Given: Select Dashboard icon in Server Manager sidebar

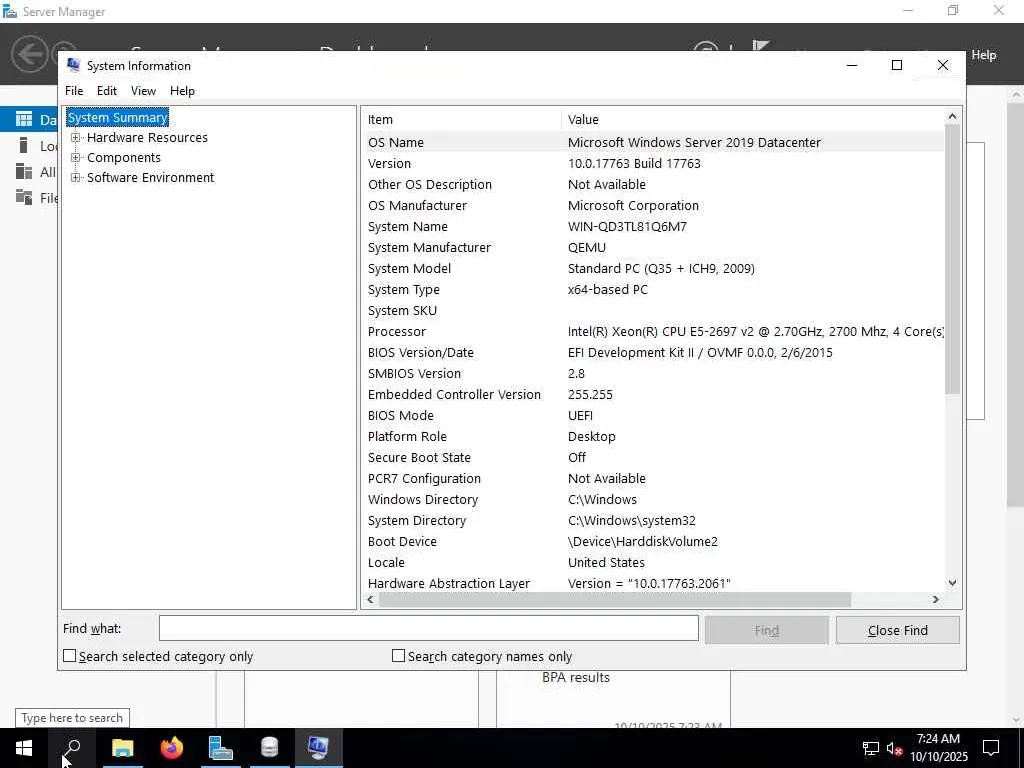Looking at the screenshot, I should point(24,119).
